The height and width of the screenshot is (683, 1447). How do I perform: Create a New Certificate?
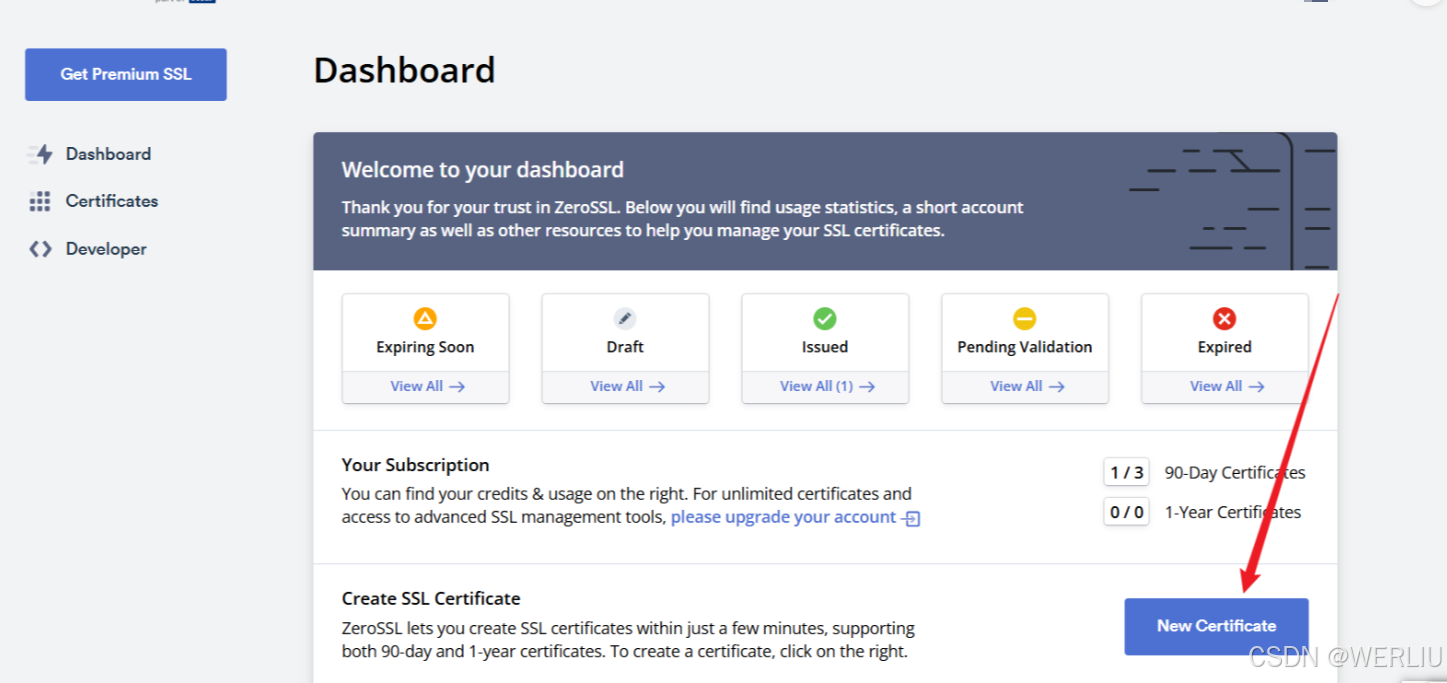(x=1216, y=626)
